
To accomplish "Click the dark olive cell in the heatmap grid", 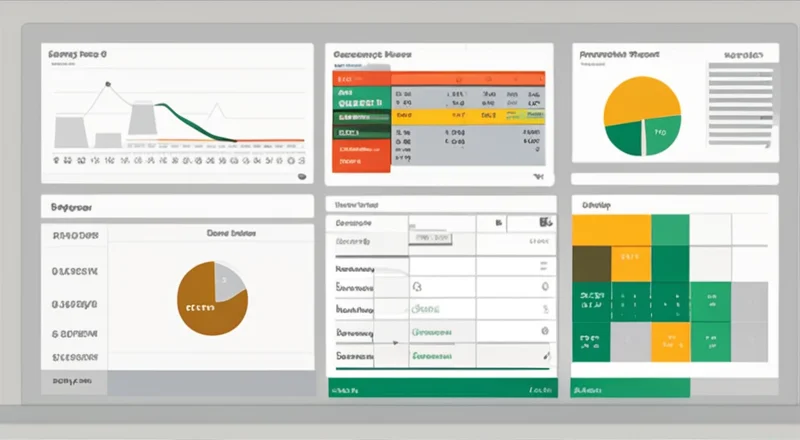I will pos(590,264).
